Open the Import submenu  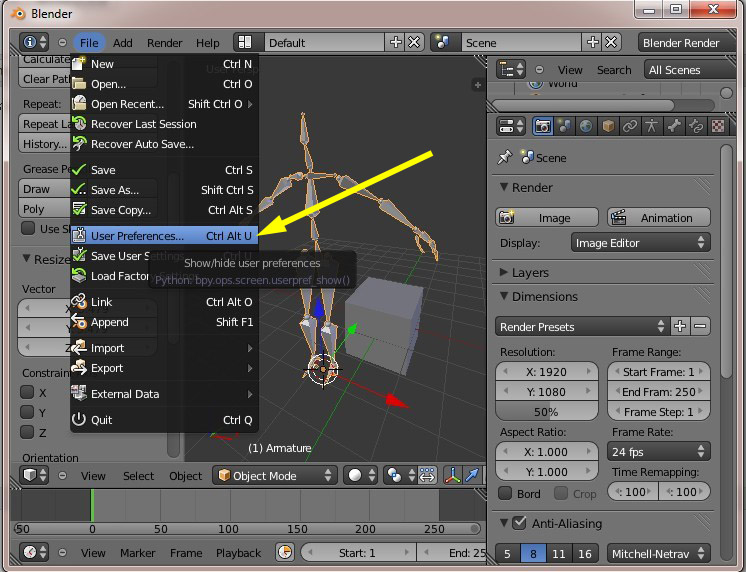point(164,348)
